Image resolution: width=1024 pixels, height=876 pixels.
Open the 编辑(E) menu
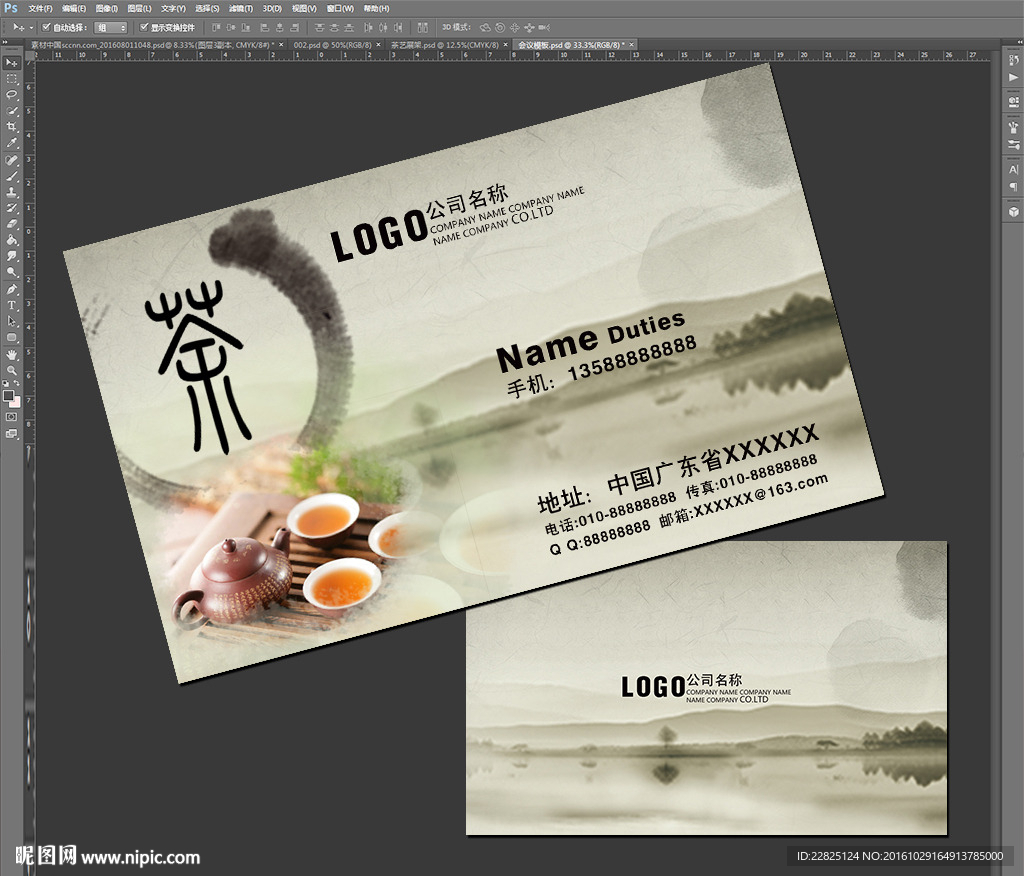[74, 8]
